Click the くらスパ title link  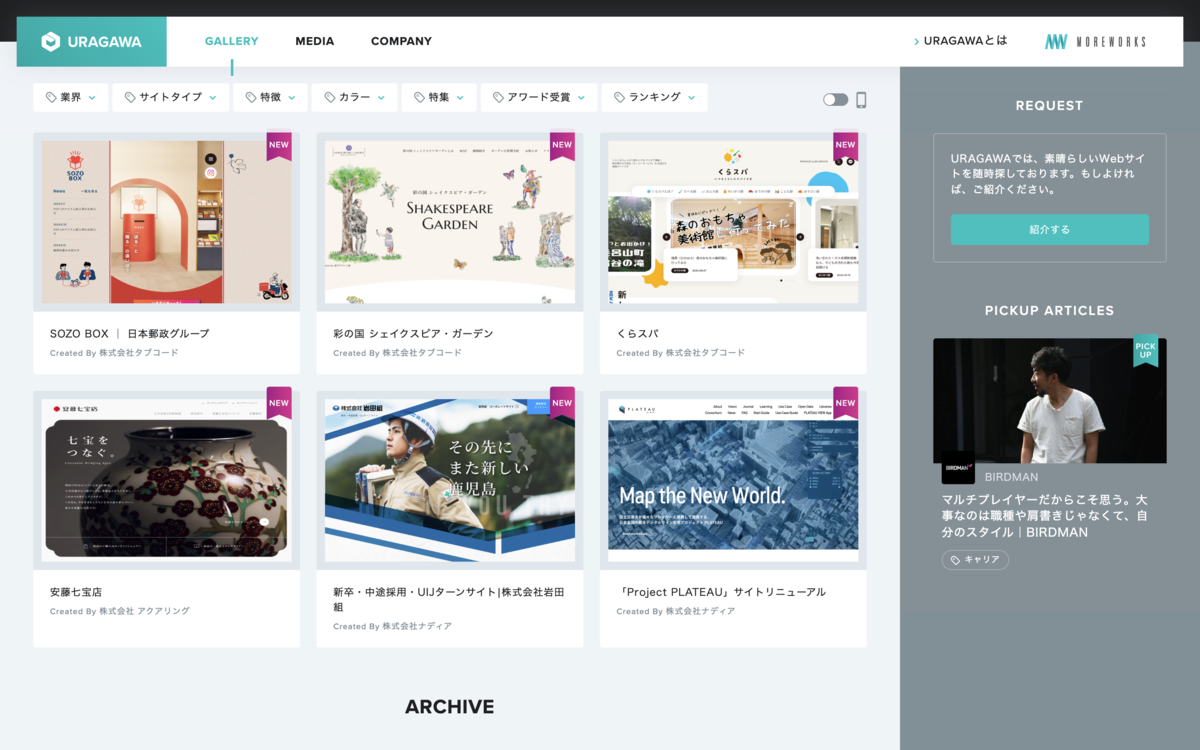[638, 333]
